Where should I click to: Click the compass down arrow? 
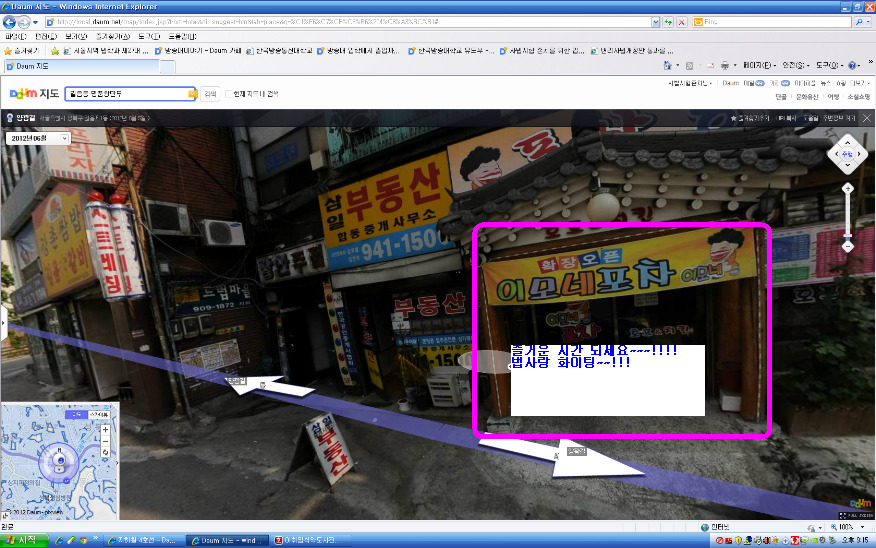click(848, 165)
